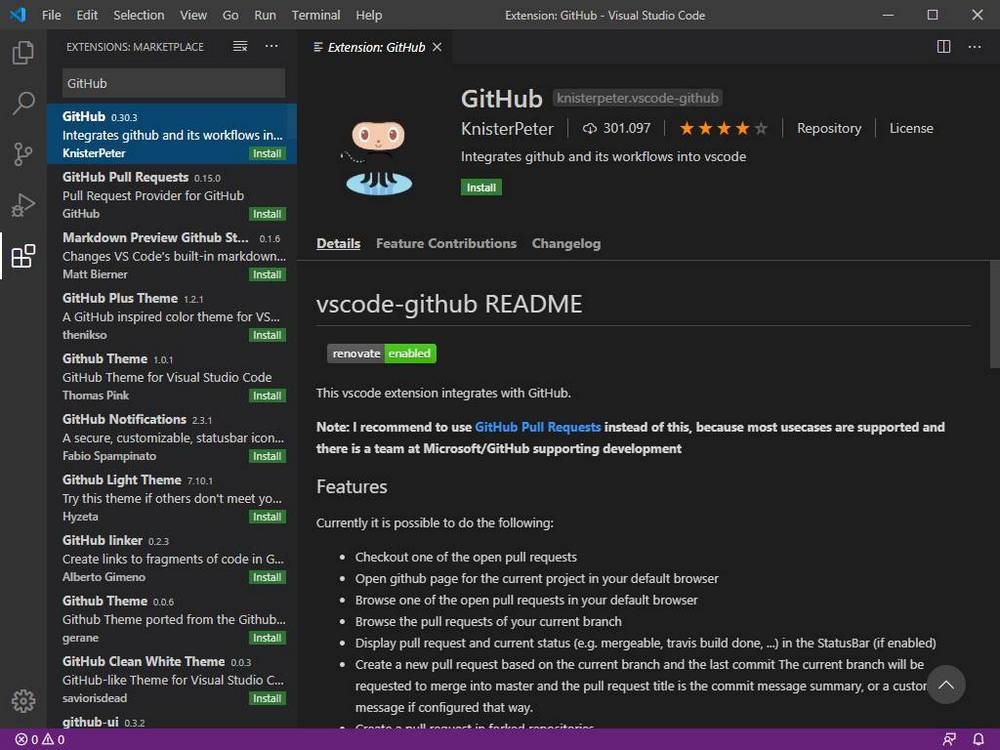
Task: Select the Extension: GitHub editor tab
Action: pyautogui.click(x=375, y=47)
